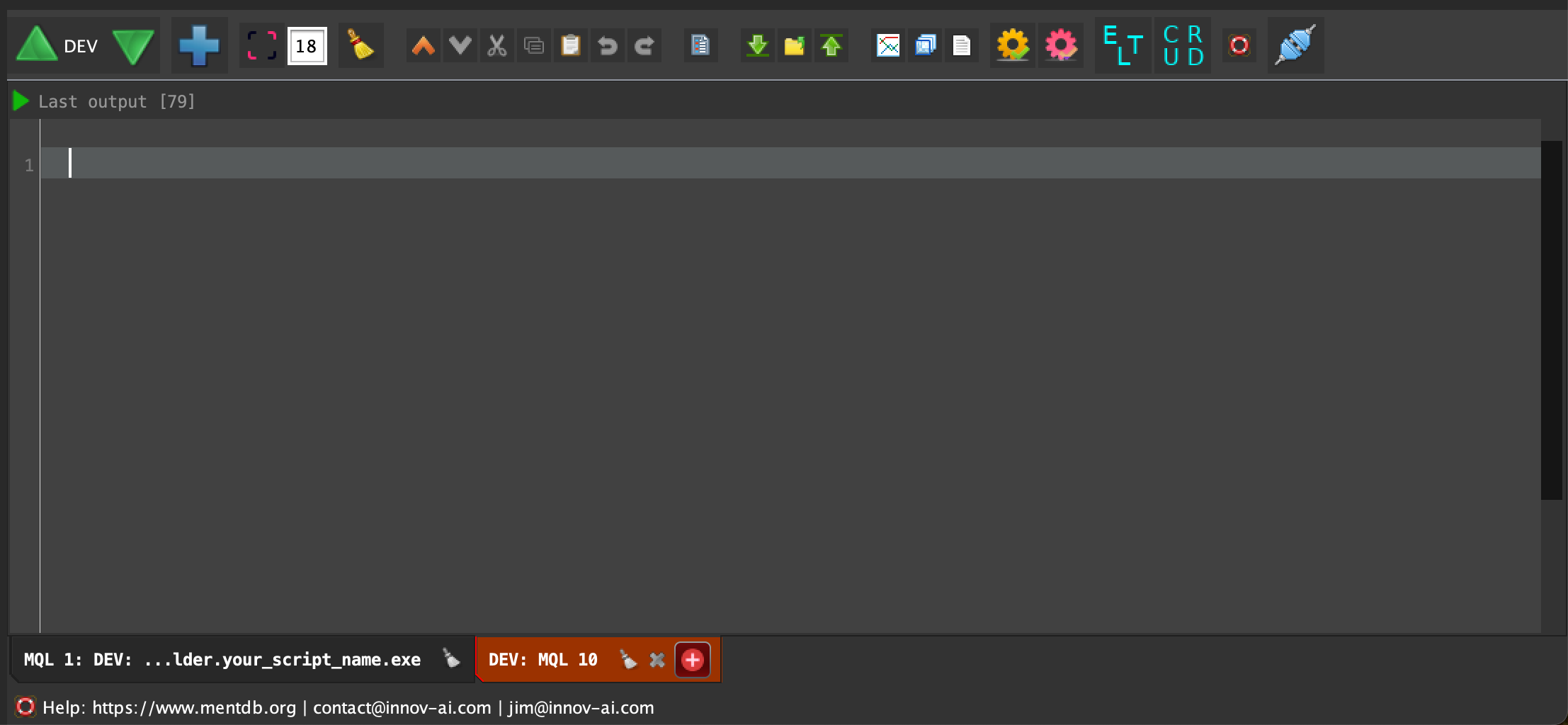The height and width of the screenshot is (725, 1568).
Task: Select the DEV: MQL 10 tab
Action: pos(542,660)
